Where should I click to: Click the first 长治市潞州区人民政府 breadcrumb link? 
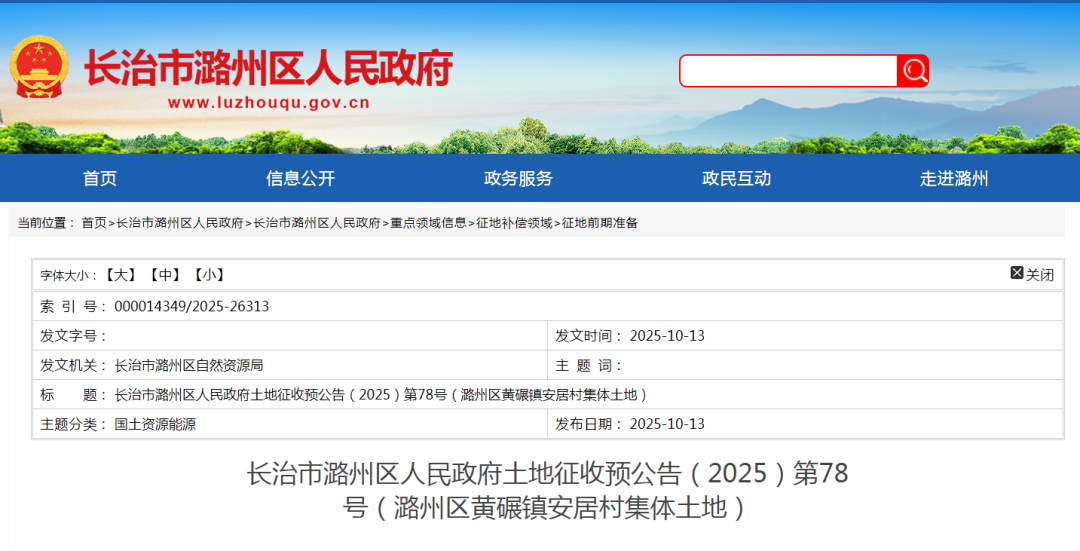point(180,223)
